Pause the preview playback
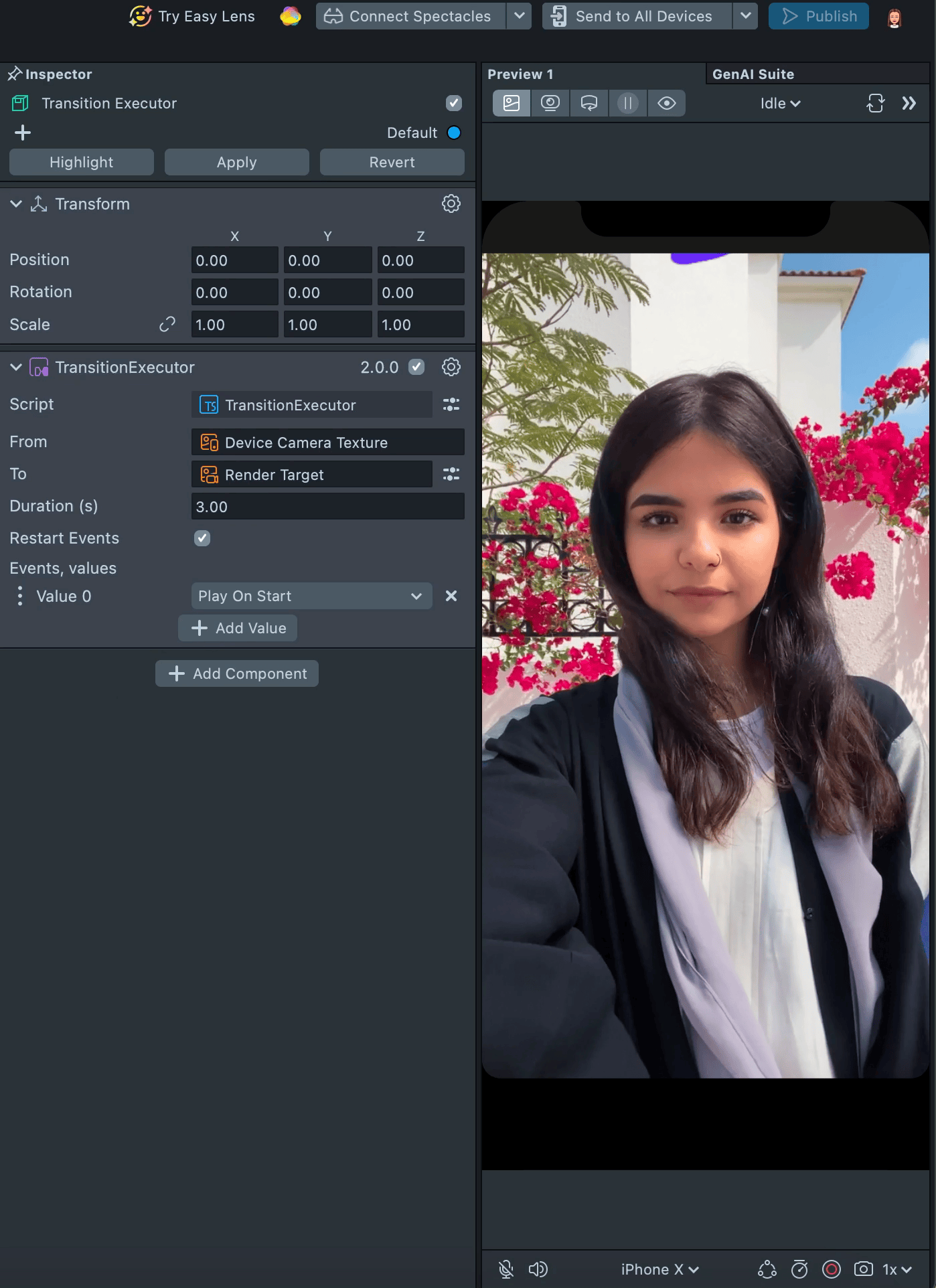Viewport: 936px width, 1288px height. 627,103
